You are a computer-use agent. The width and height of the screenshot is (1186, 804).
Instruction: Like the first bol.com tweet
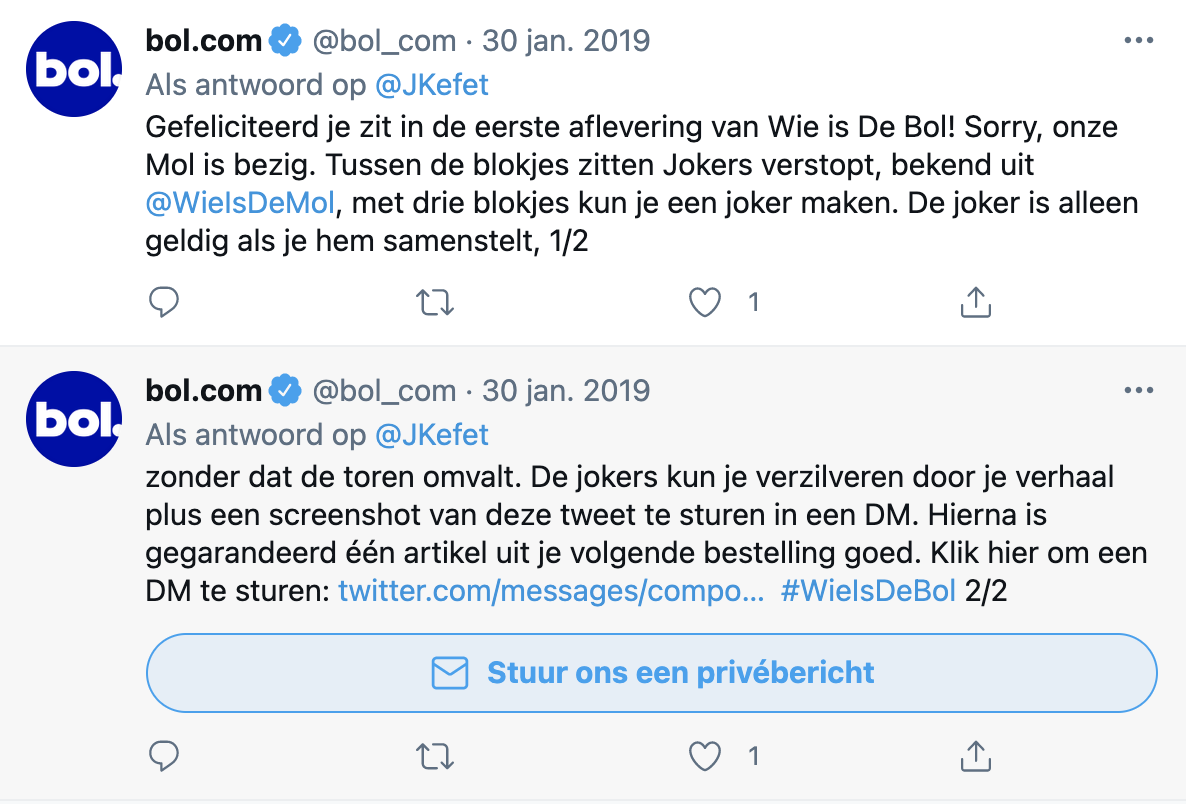[x=706, y=302]
